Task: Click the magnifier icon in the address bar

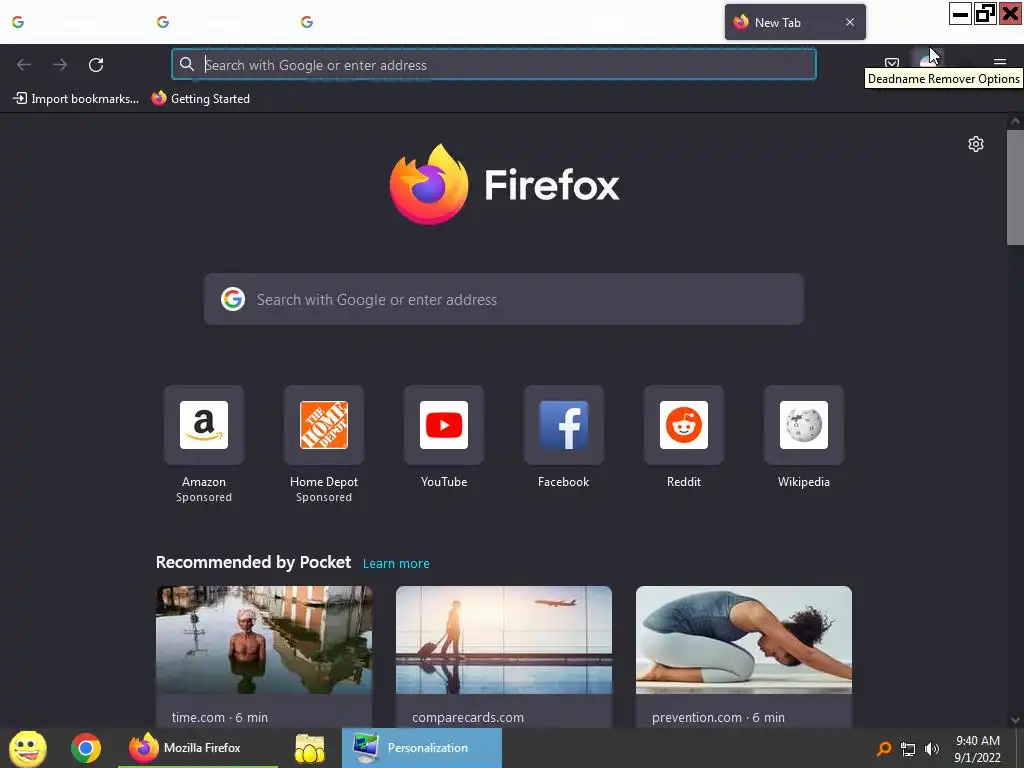Action: tap(187, 64)
